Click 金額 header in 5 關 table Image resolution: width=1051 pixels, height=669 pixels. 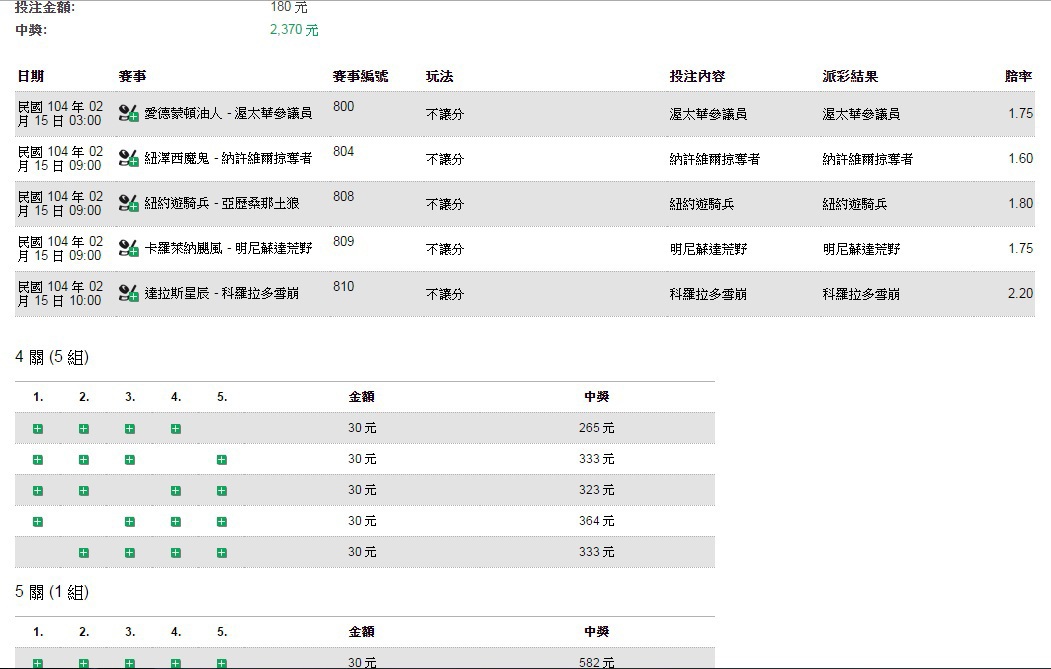coord(361,631)
